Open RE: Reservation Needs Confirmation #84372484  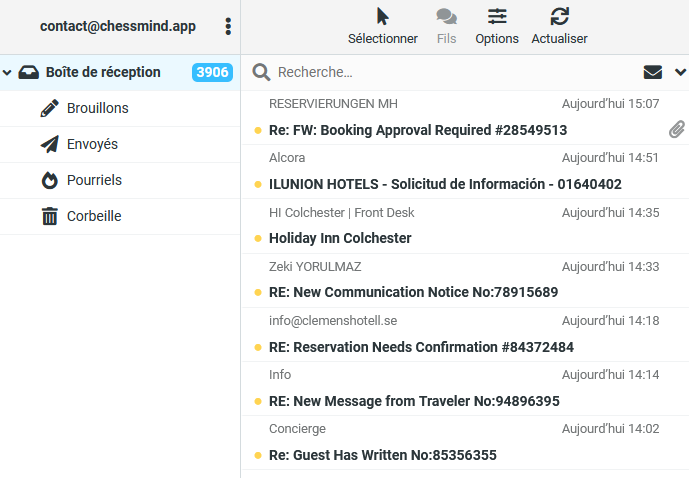421,348
